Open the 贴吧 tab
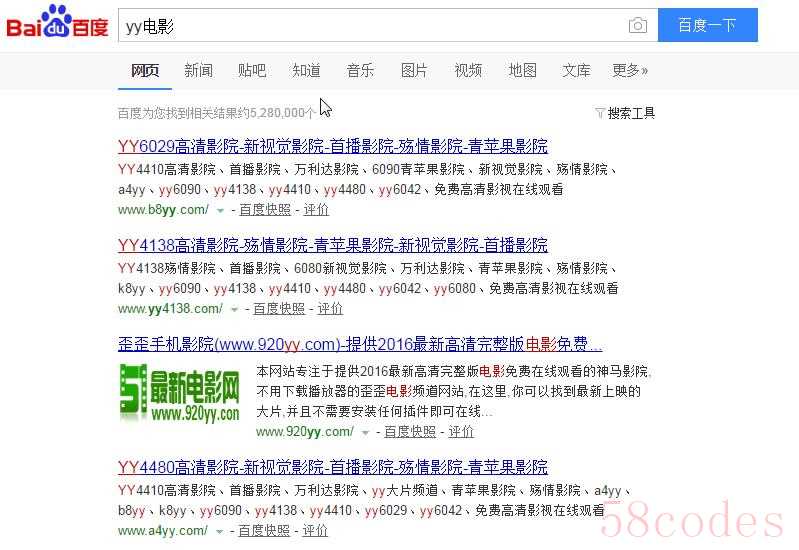The height and width of the screenshot is (550, 799). coord(252,70)
